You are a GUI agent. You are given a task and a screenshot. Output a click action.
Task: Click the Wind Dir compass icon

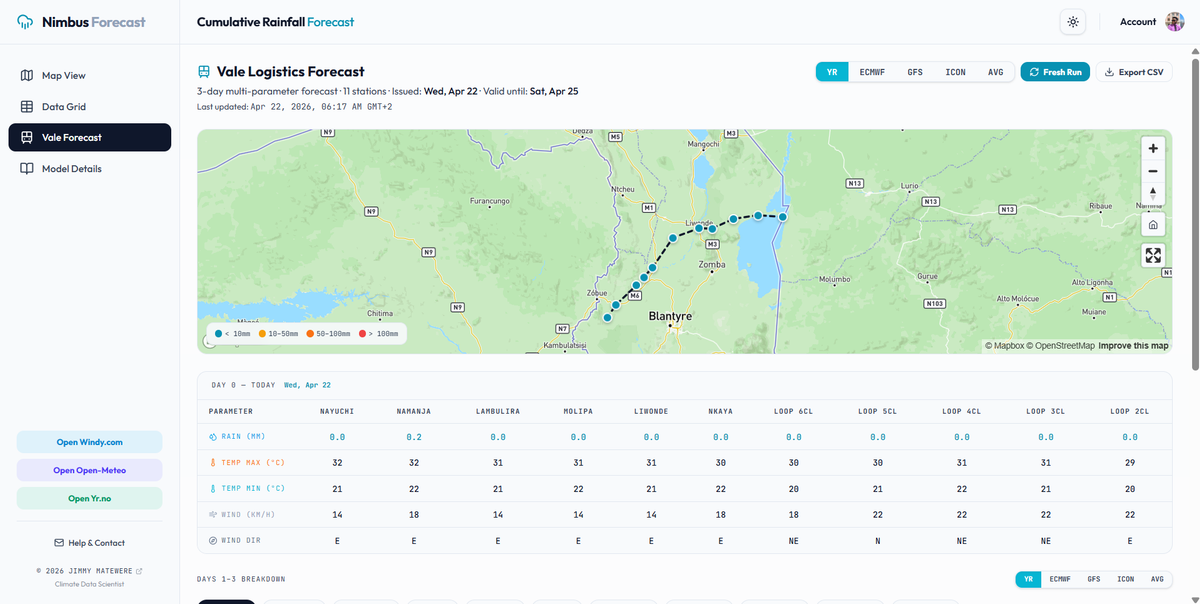pos(213,541)
